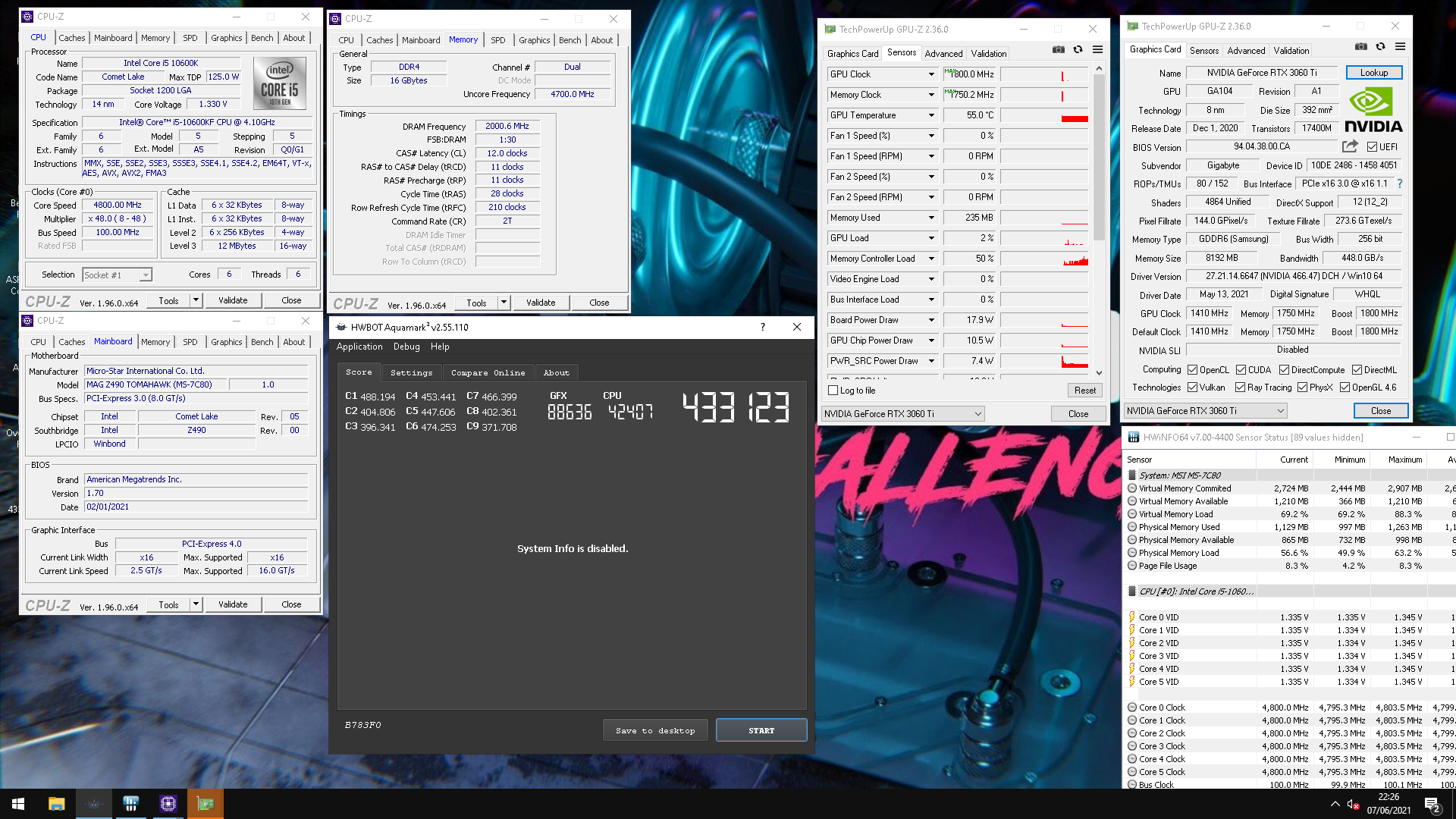Switch to HWiNFO64 via taskbar icon
Viewport: 1456px width, 819px height.
tap(130, 804)
